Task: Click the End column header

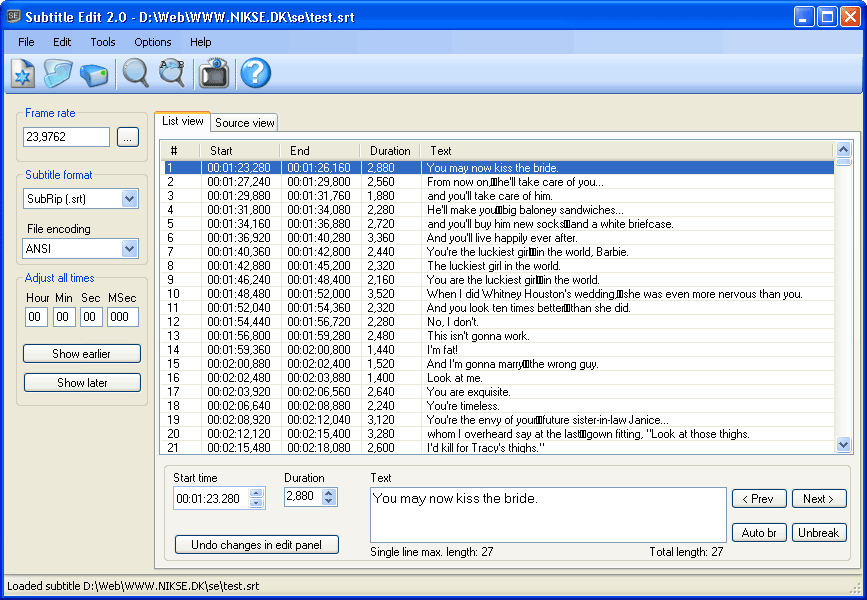Action: [x=321, y=151]
